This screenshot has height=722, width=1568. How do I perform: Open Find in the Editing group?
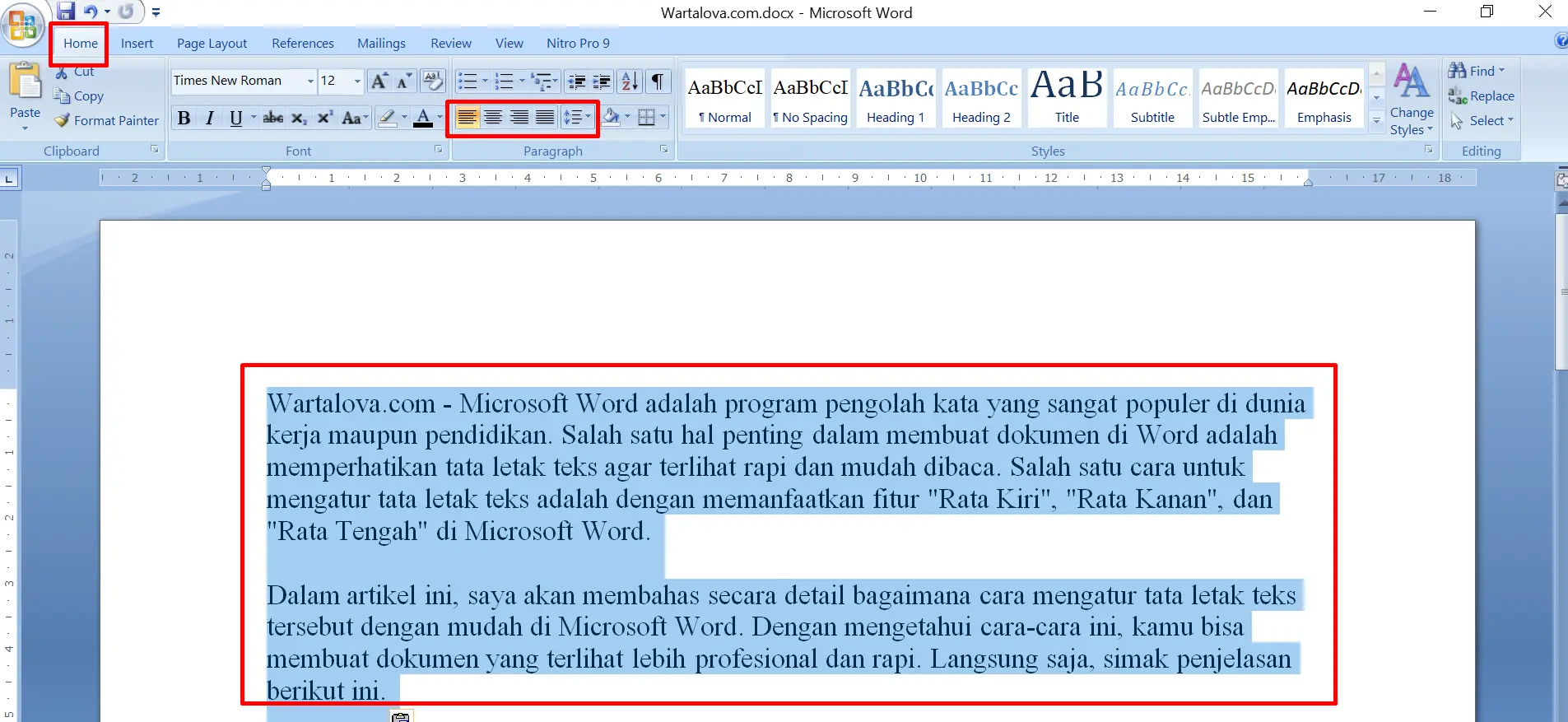click(1477, 72)
